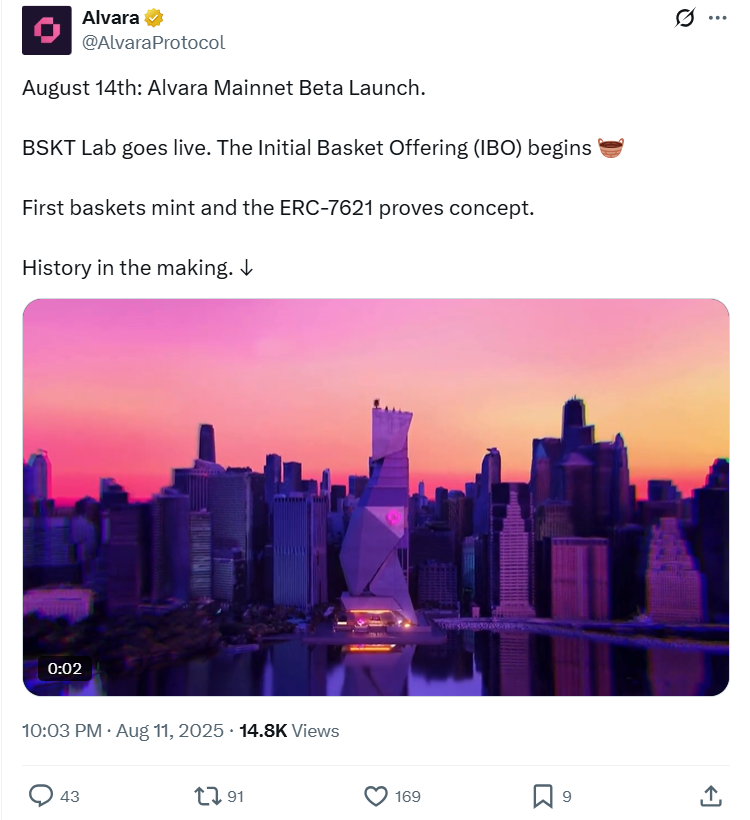Click the Alvara profile avatar

[47, 30]
